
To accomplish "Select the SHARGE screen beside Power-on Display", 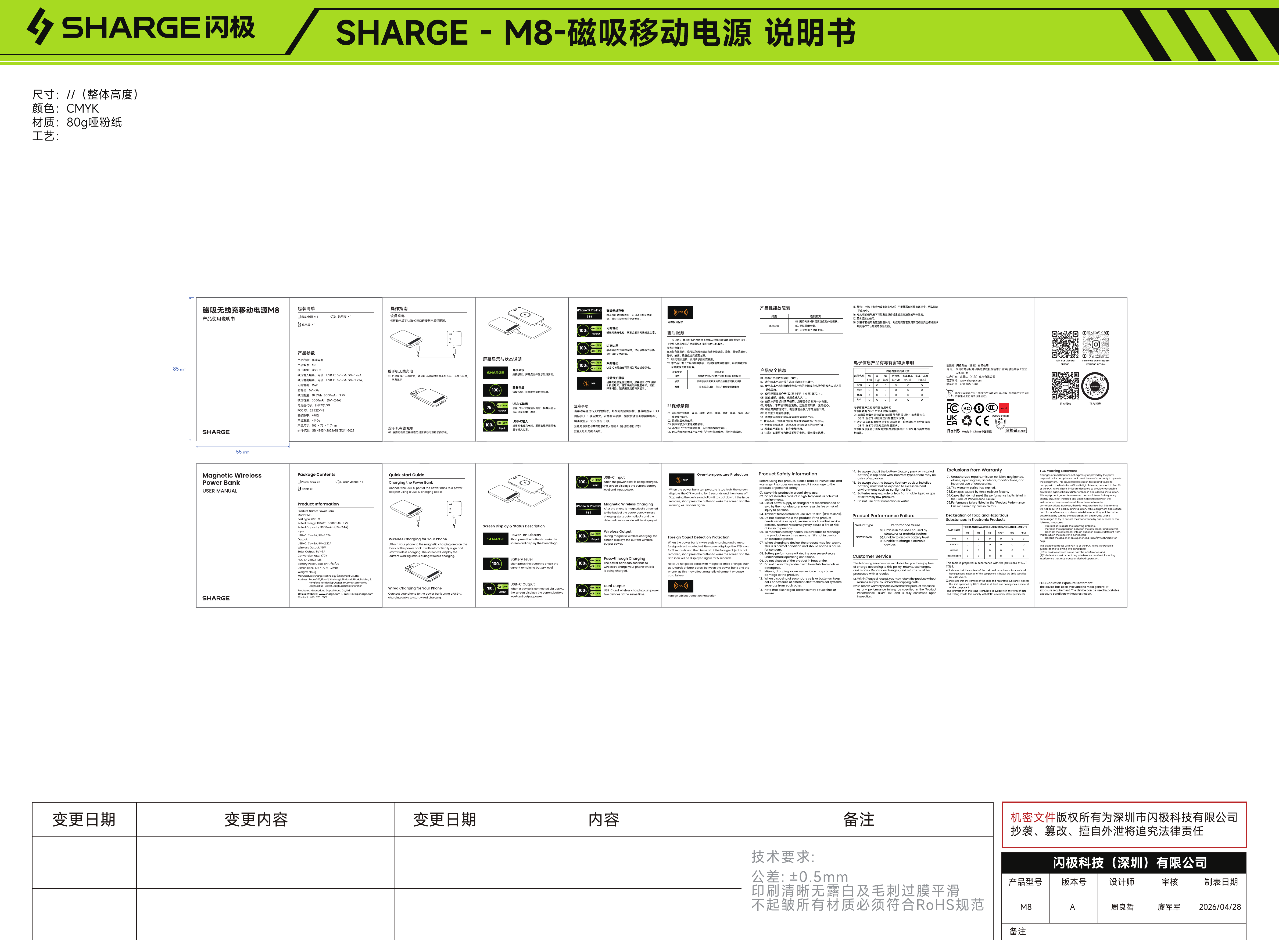I will 496,539.
